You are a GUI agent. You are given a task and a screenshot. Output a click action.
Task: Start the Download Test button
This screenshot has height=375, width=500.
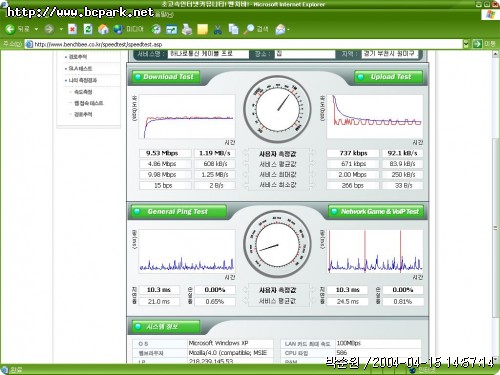[166, 77]
